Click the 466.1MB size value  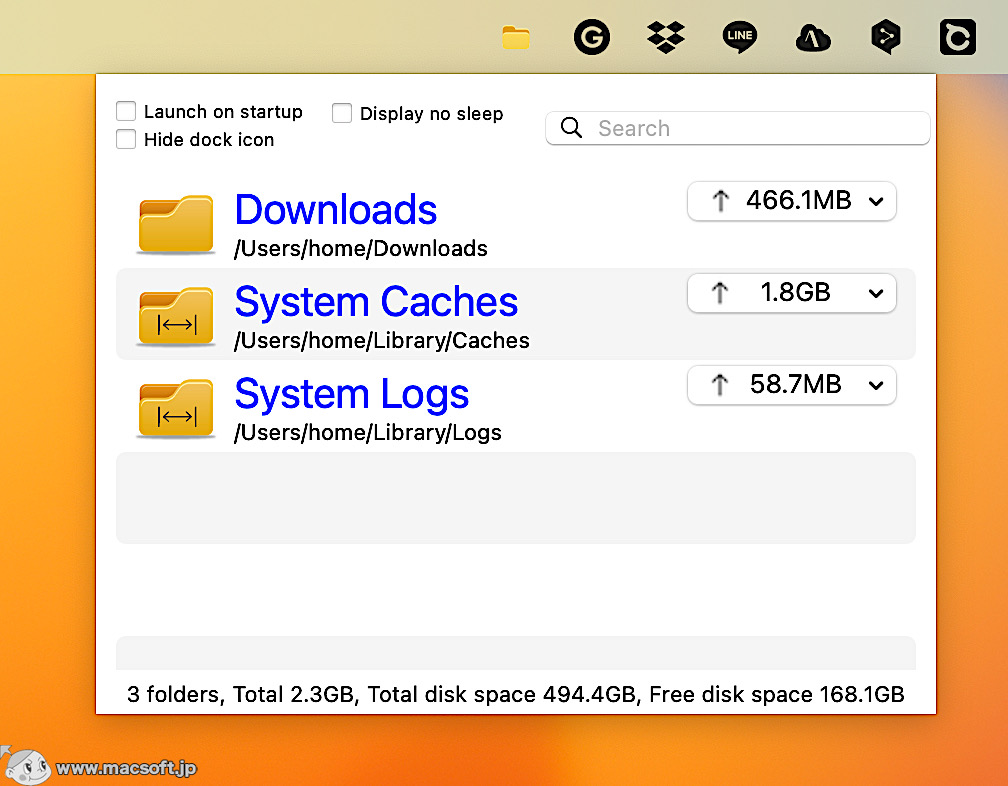798,201
